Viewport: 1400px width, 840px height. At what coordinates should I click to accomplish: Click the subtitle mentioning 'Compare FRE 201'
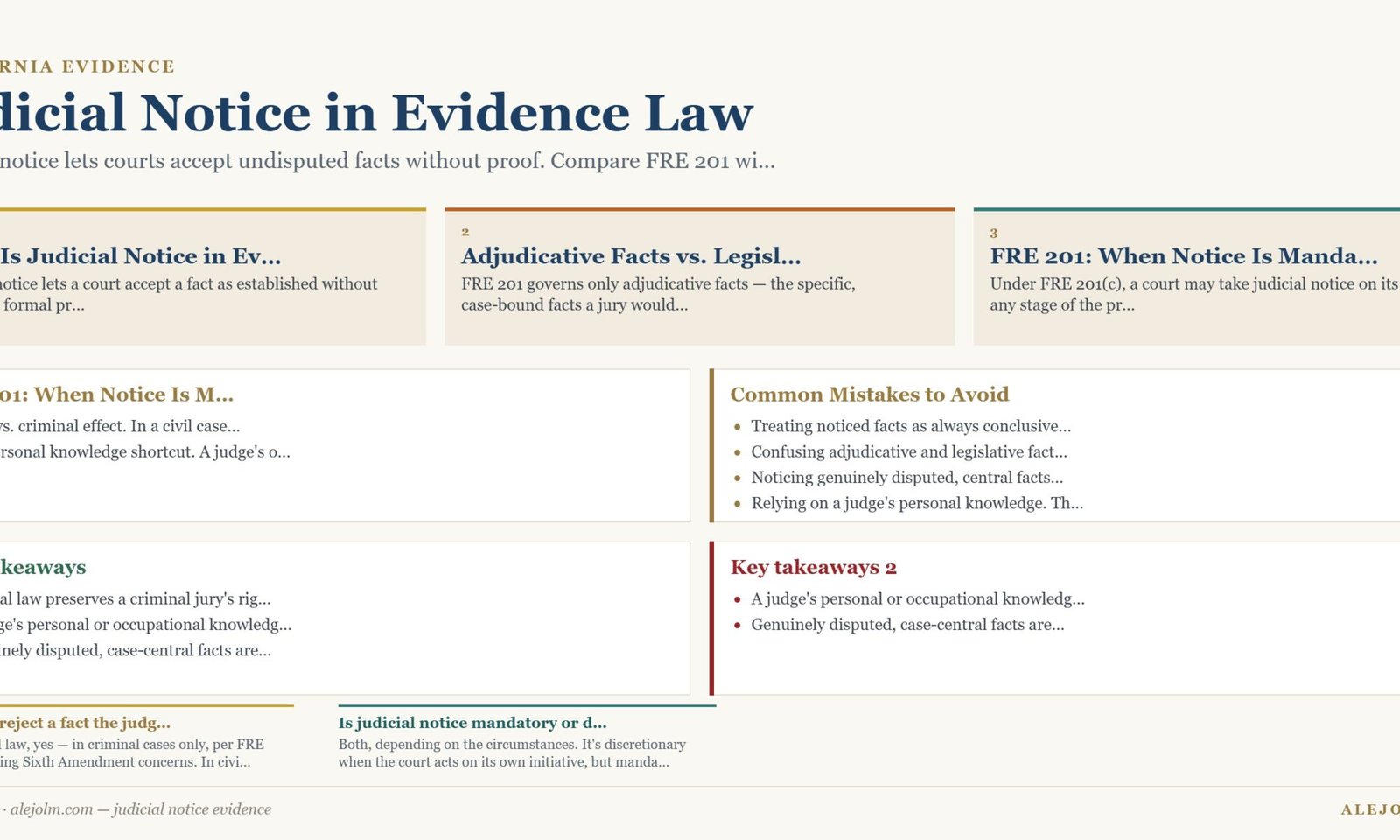pyautogui.click(x=387, y=161)
